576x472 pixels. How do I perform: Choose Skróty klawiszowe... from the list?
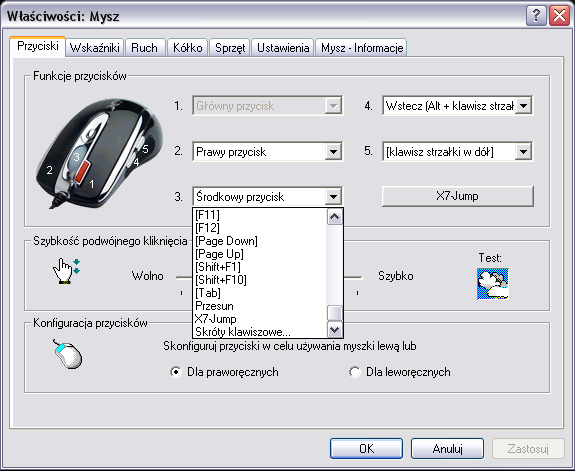pos(260,332)
